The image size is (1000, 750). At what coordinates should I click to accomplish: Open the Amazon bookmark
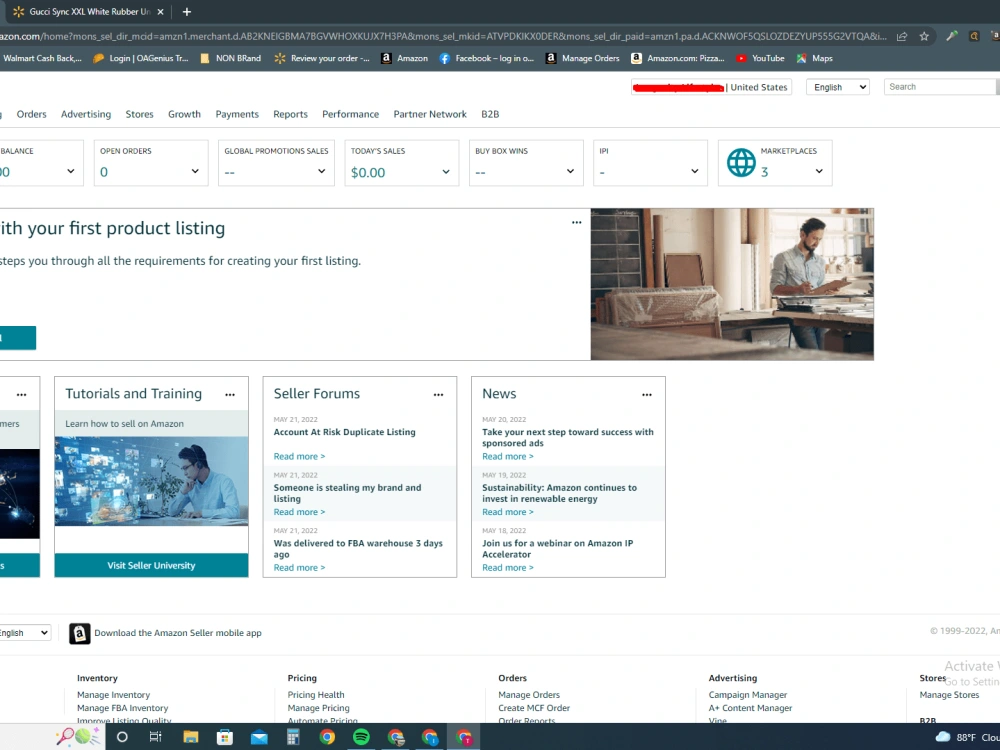pyautogui.click(x=404, y=58)
